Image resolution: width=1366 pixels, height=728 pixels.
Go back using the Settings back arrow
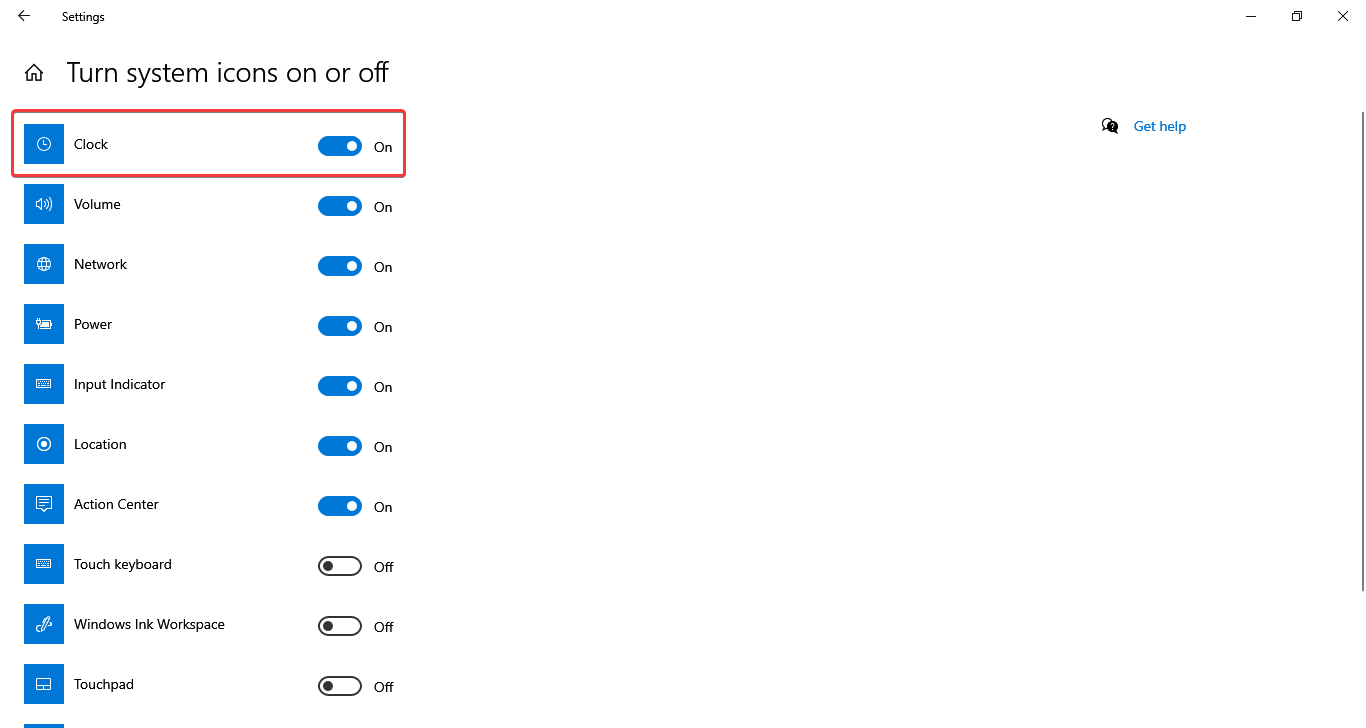point(24,16)
